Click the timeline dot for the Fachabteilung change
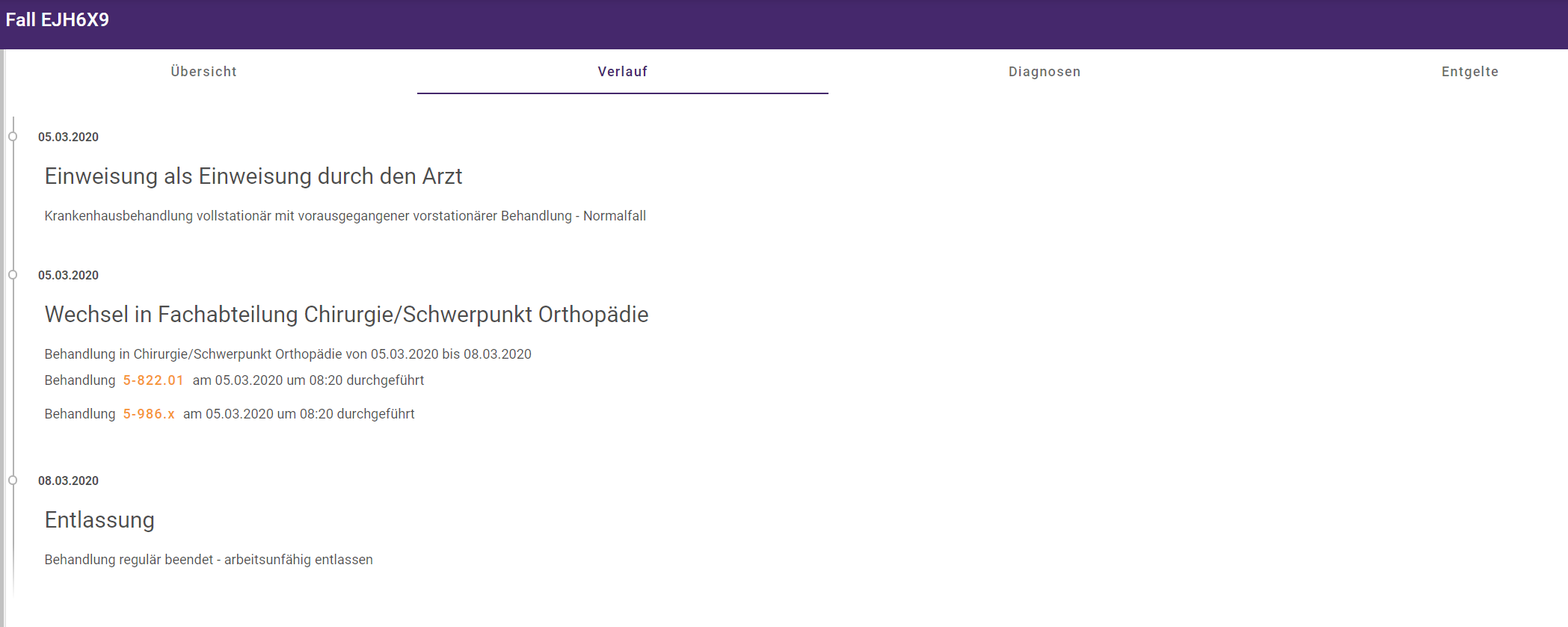The image size is (1568, 627). tap(13, 275)
